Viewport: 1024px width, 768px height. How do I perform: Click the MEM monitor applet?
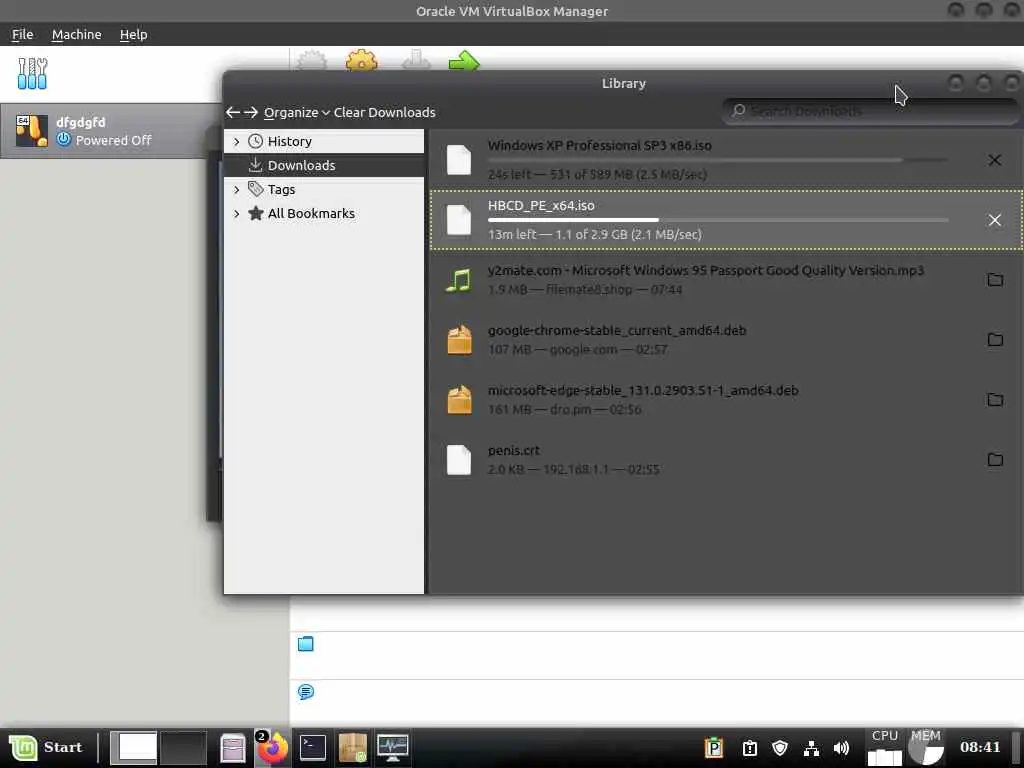[926, 748]
